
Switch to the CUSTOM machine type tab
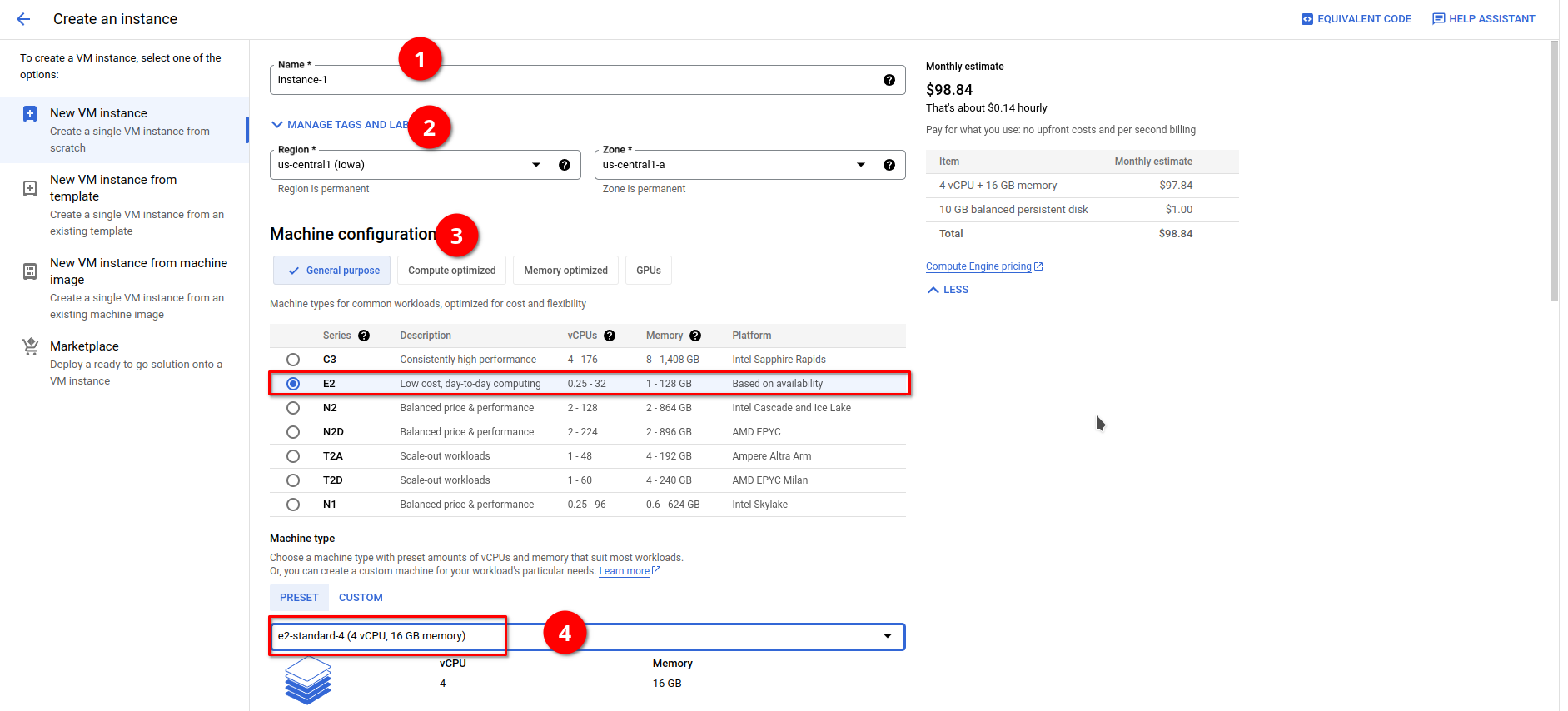[361, 598]
